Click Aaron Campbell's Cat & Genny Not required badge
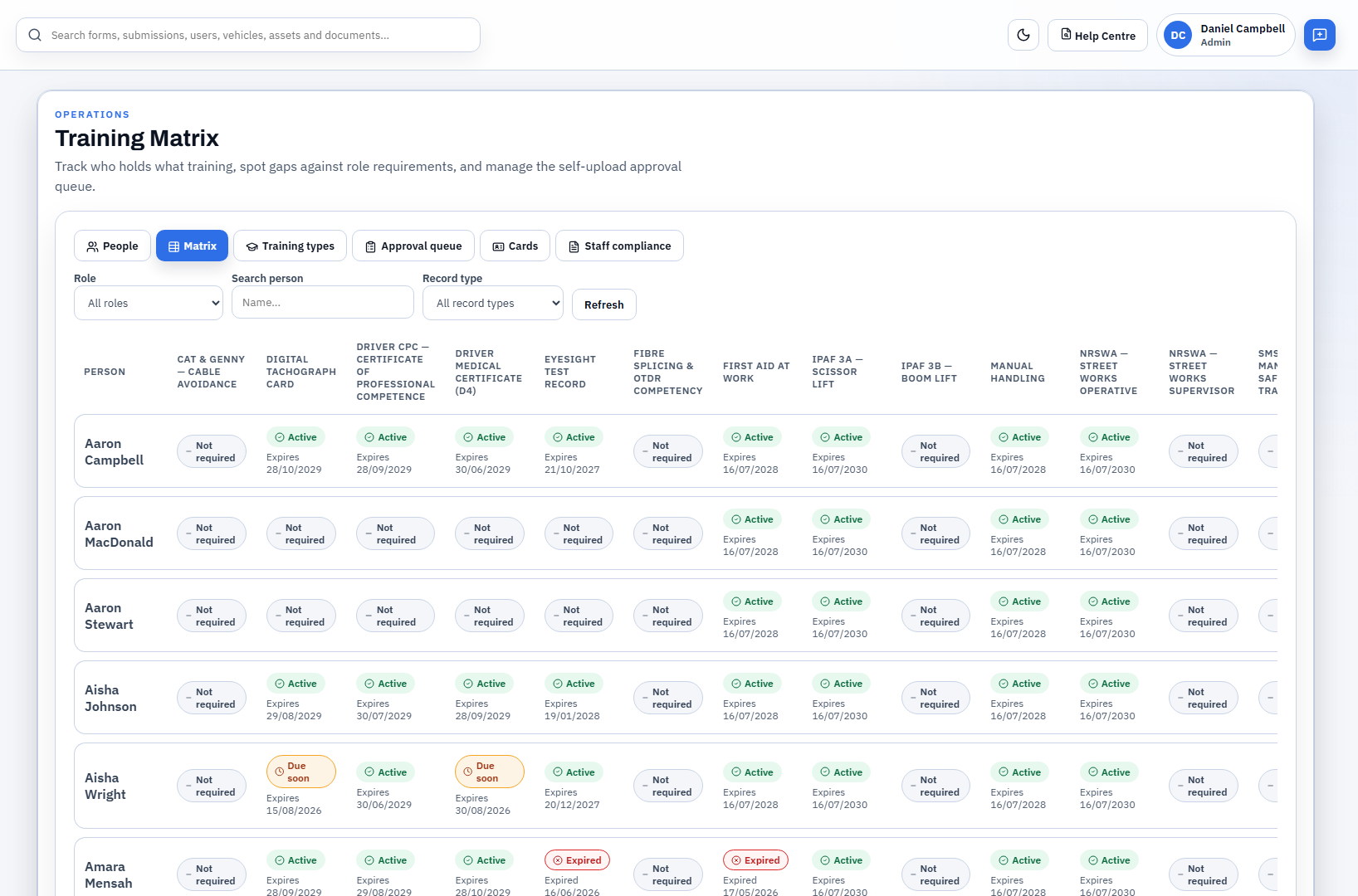Image resolution: width=1358 pixels, height=896 pixels. pyautogui.click(x=212, y=451)
